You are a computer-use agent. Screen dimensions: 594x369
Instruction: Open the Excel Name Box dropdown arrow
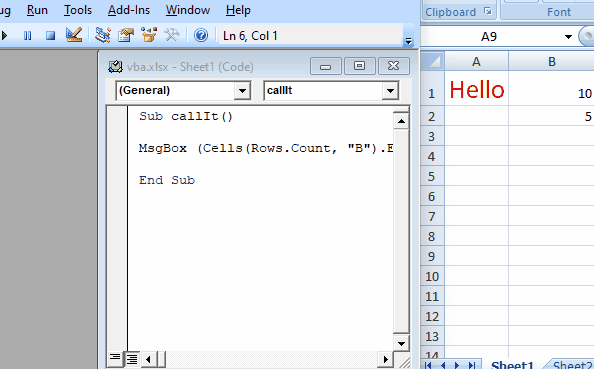(568, 36)
